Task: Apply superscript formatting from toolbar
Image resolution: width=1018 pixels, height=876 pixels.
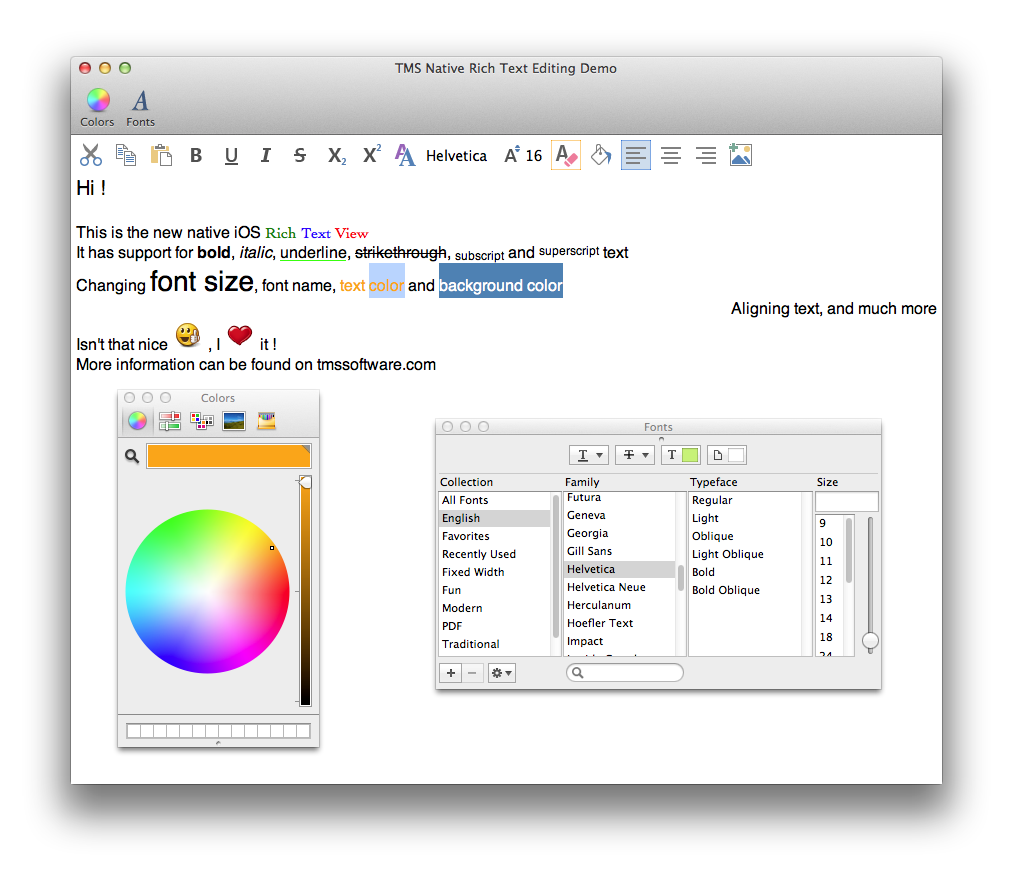Action: (x=371, y=155)
